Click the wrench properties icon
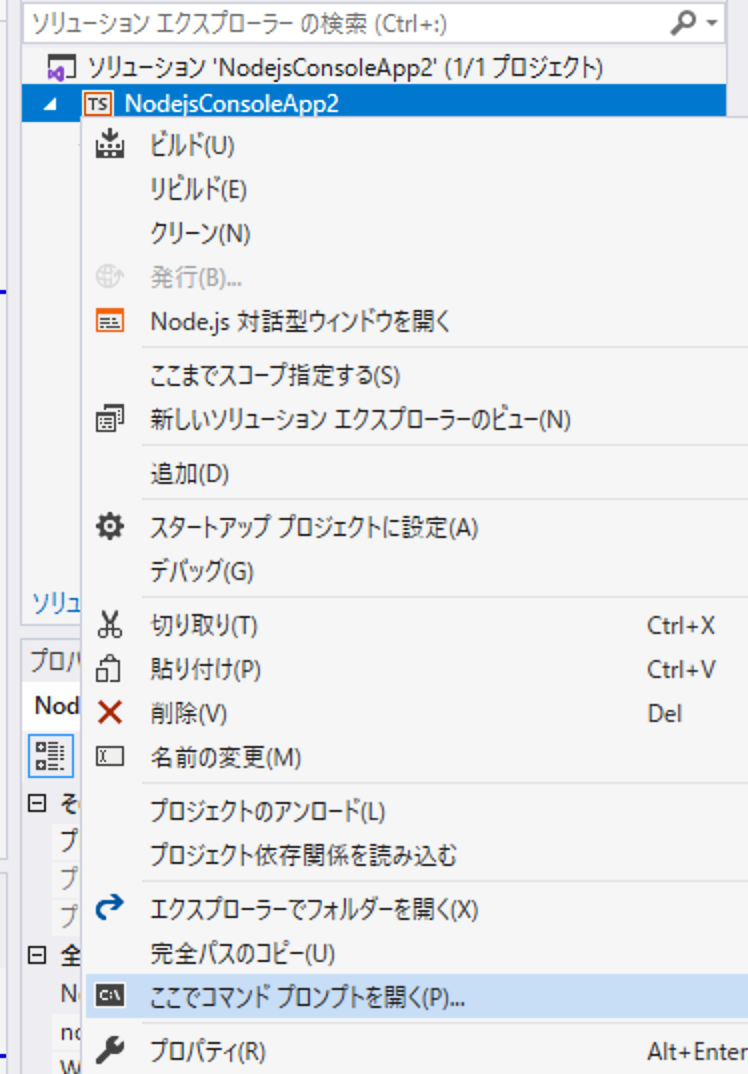 (x=110, y=1050)
